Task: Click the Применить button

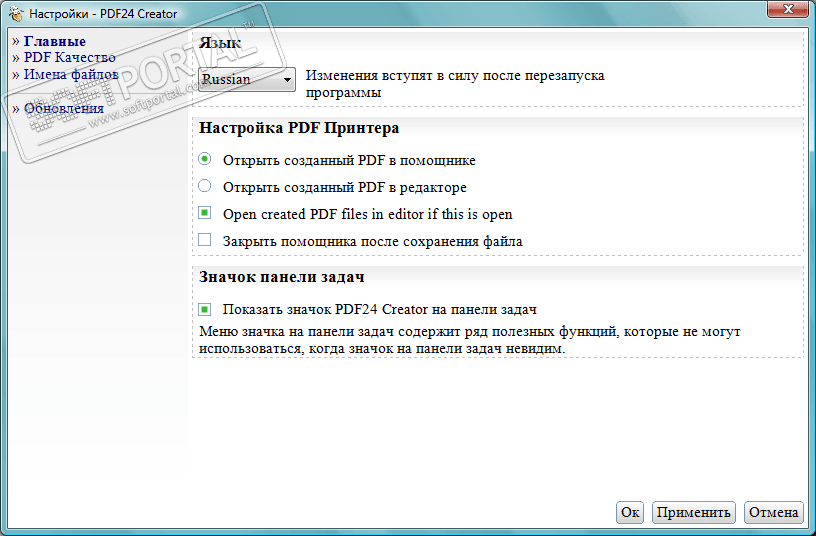Action: (x=694, y=512)
